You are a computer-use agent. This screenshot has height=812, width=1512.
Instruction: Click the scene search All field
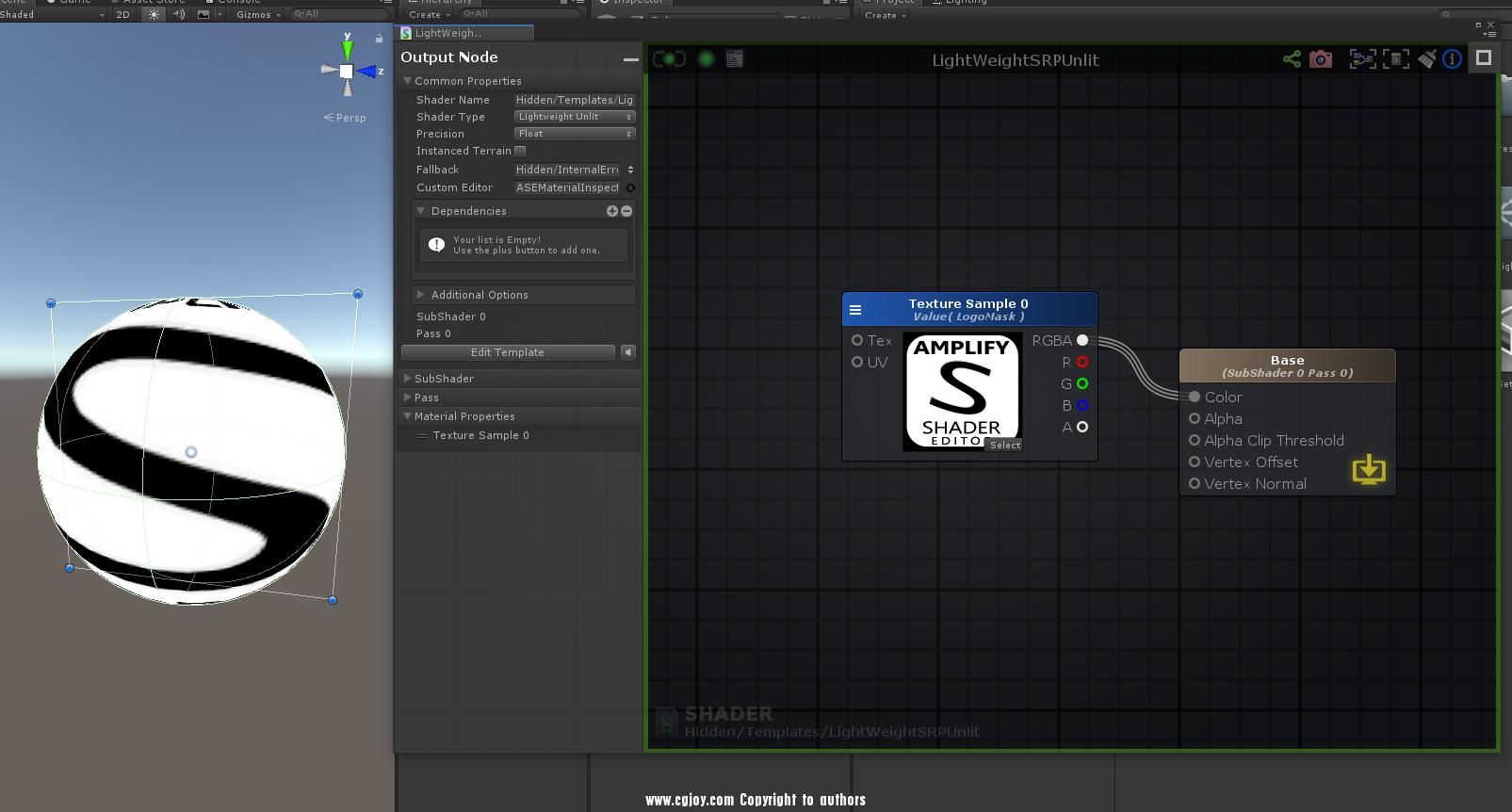click(339, 14)
